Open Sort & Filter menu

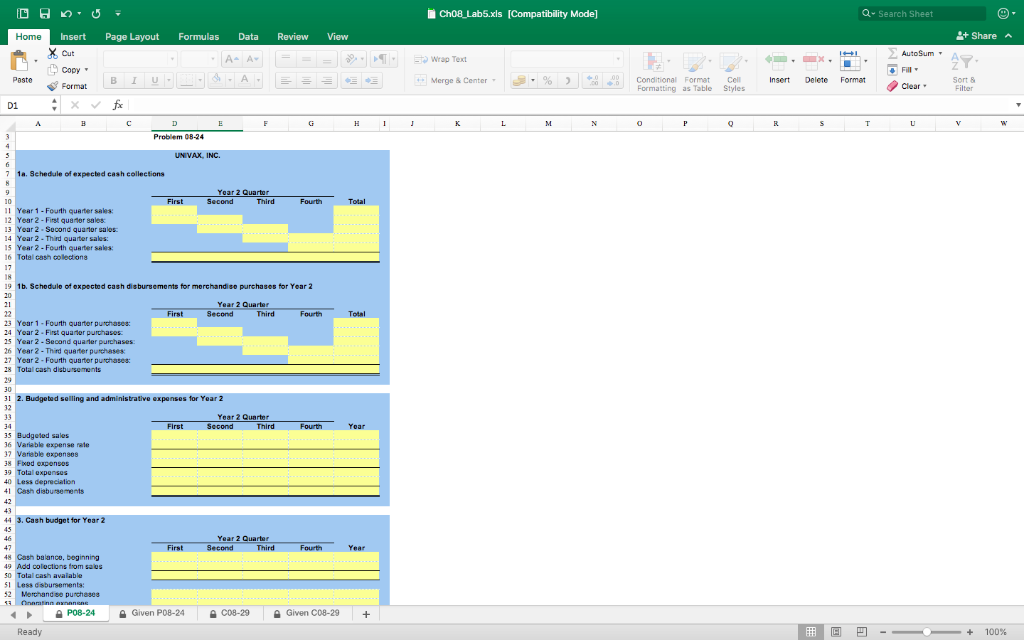[x=964, y=72]
